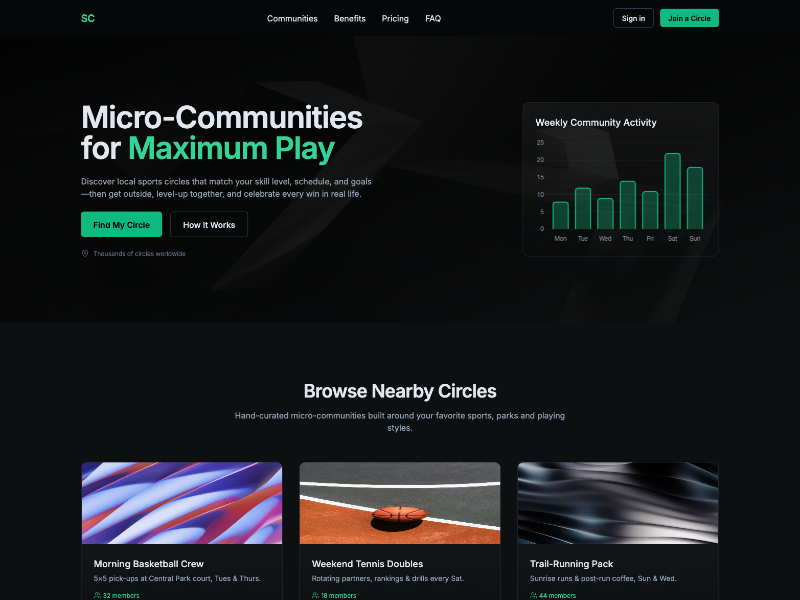Image resolution: width=800 pixels, height=600 pixels.
Task: Click the Saturday bar in activity chart
Action: pos(672,191)
